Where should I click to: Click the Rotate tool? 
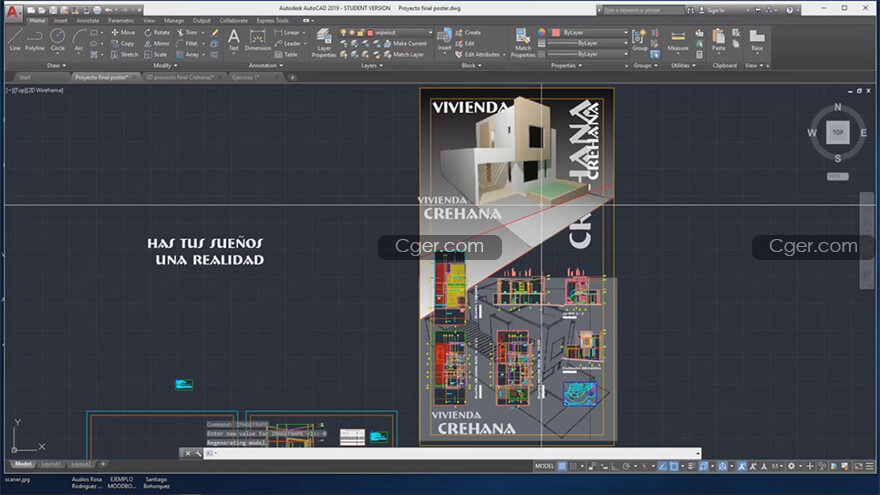coord(157,33)
